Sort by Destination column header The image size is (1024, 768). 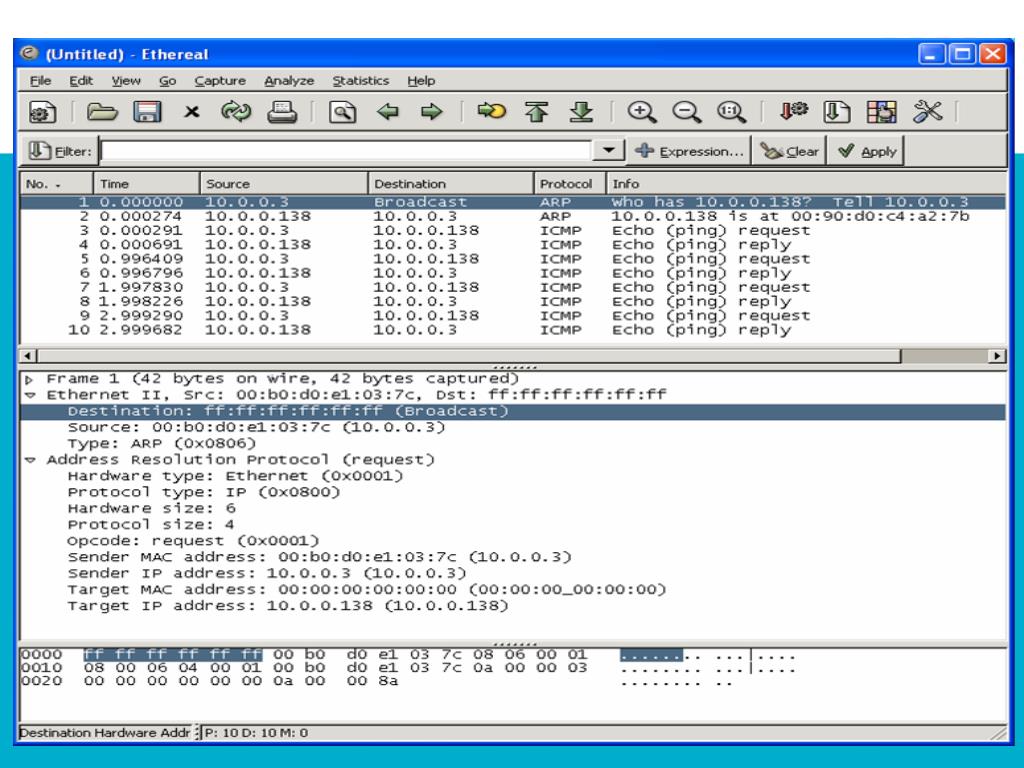coord(451,184)
